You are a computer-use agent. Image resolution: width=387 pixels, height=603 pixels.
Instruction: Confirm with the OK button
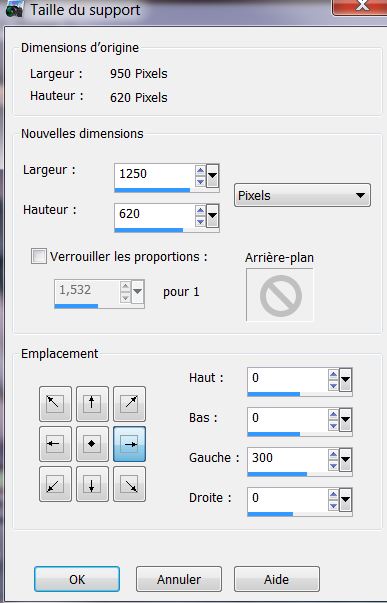coord(77,579)
